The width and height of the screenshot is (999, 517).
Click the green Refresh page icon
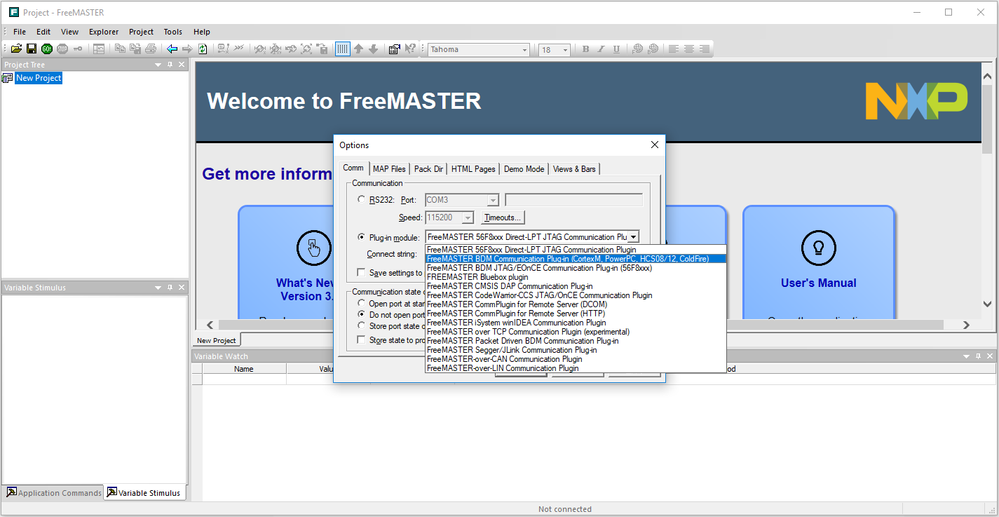[203, 49]
